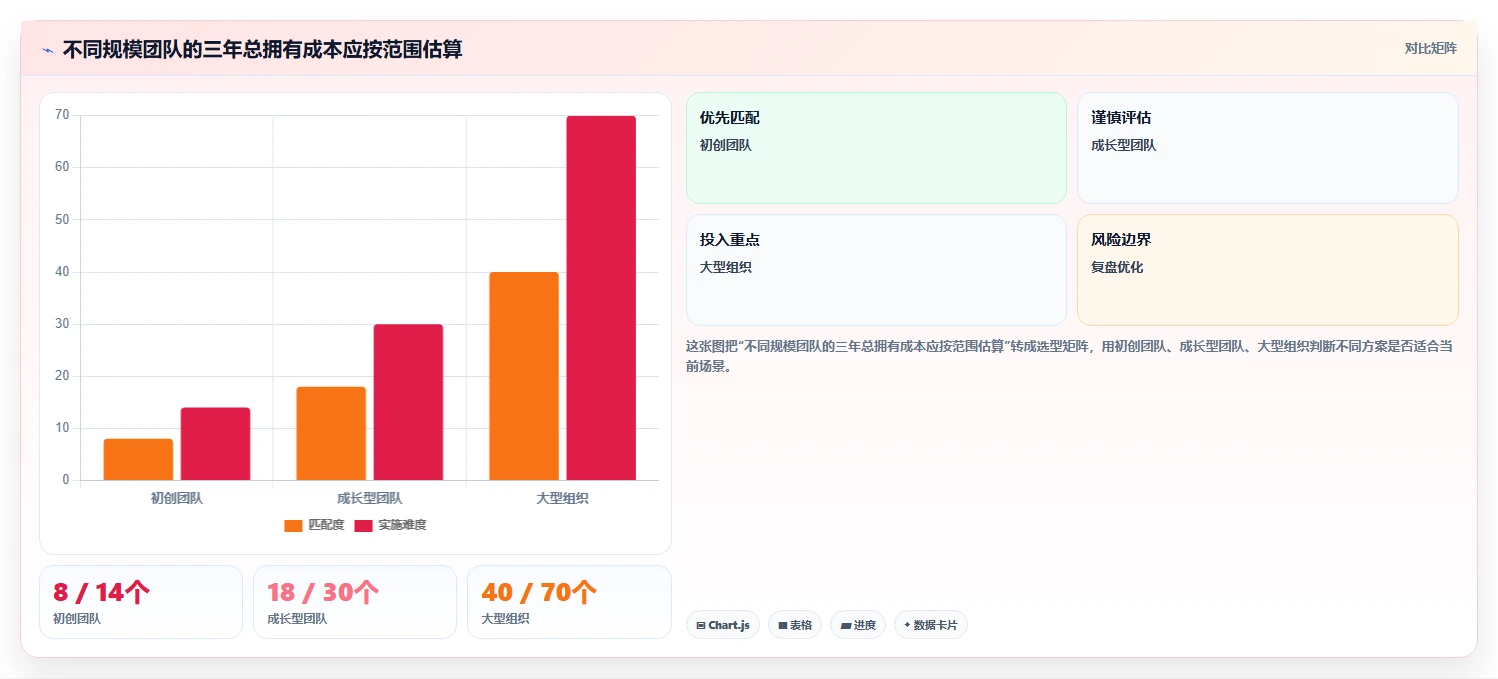Click the orange 匹配度 bar for 成长型团队

[x=331, y=433]
